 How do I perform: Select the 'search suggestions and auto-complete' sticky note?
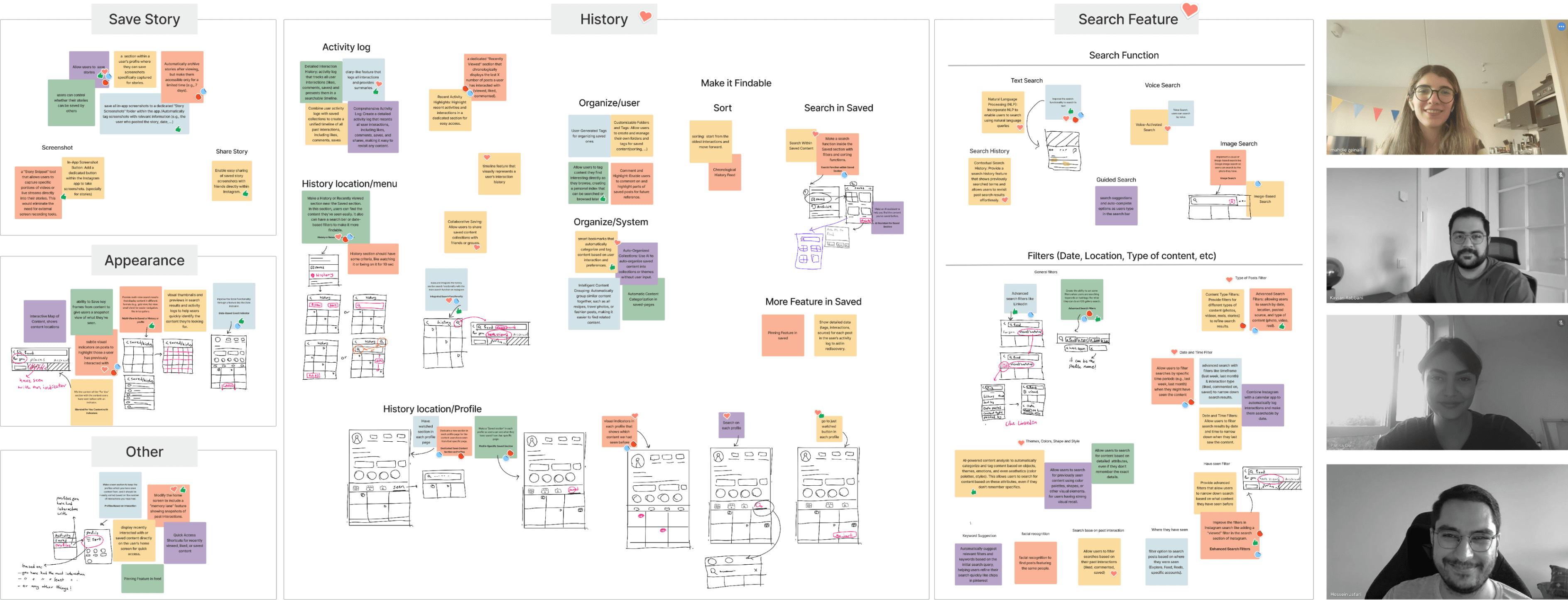tap(1116, 206)
